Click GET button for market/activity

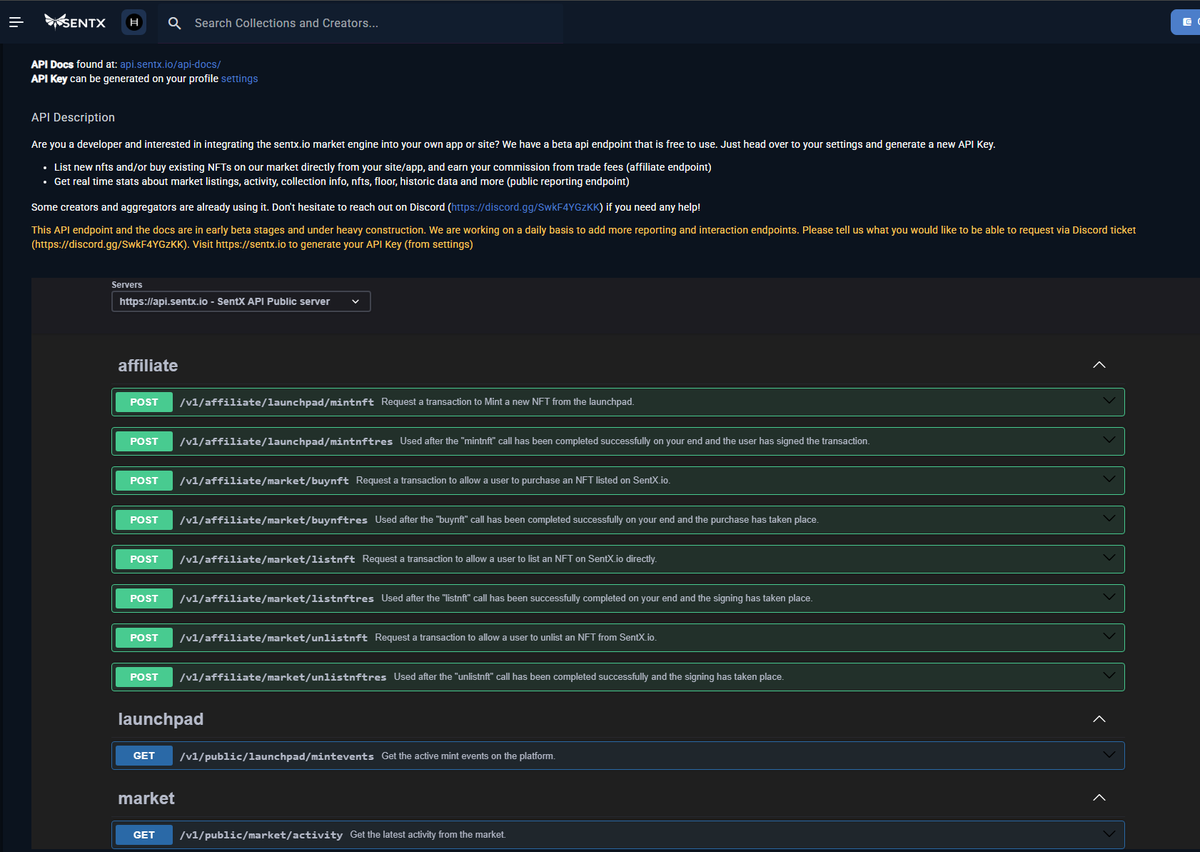144,835
